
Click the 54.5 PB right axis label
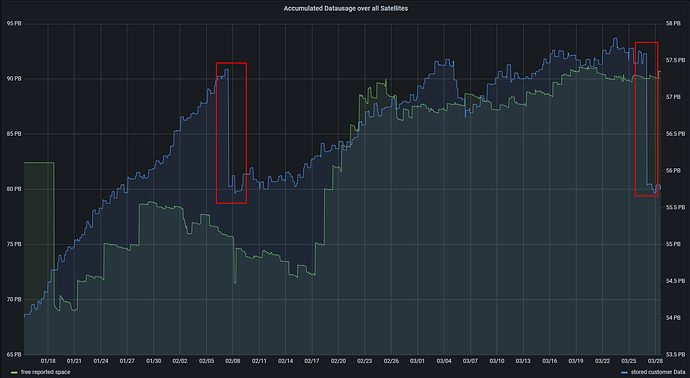(675, 281)
